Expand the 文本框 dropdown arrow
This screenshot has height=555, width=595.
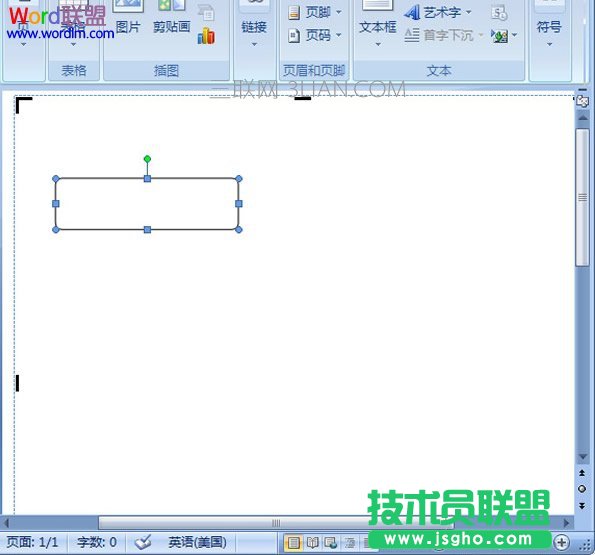pos(378,44)
